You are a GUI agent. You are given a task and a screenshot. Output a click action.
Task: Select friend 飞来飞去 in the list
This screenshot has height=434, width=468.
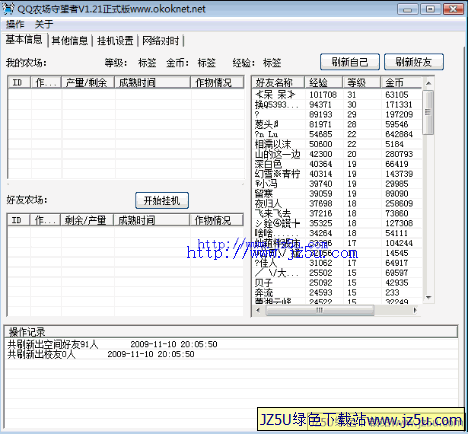(x=337, y=213)
